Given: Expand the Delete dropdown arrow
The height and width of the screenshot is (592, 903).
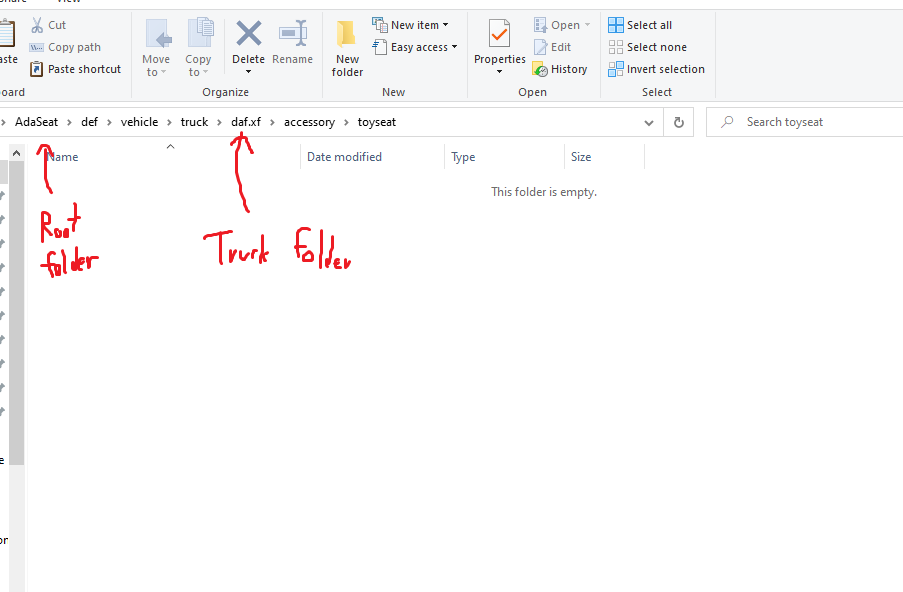Looking at the screenshot, I should pyautogui.click(x=249, y=72).
